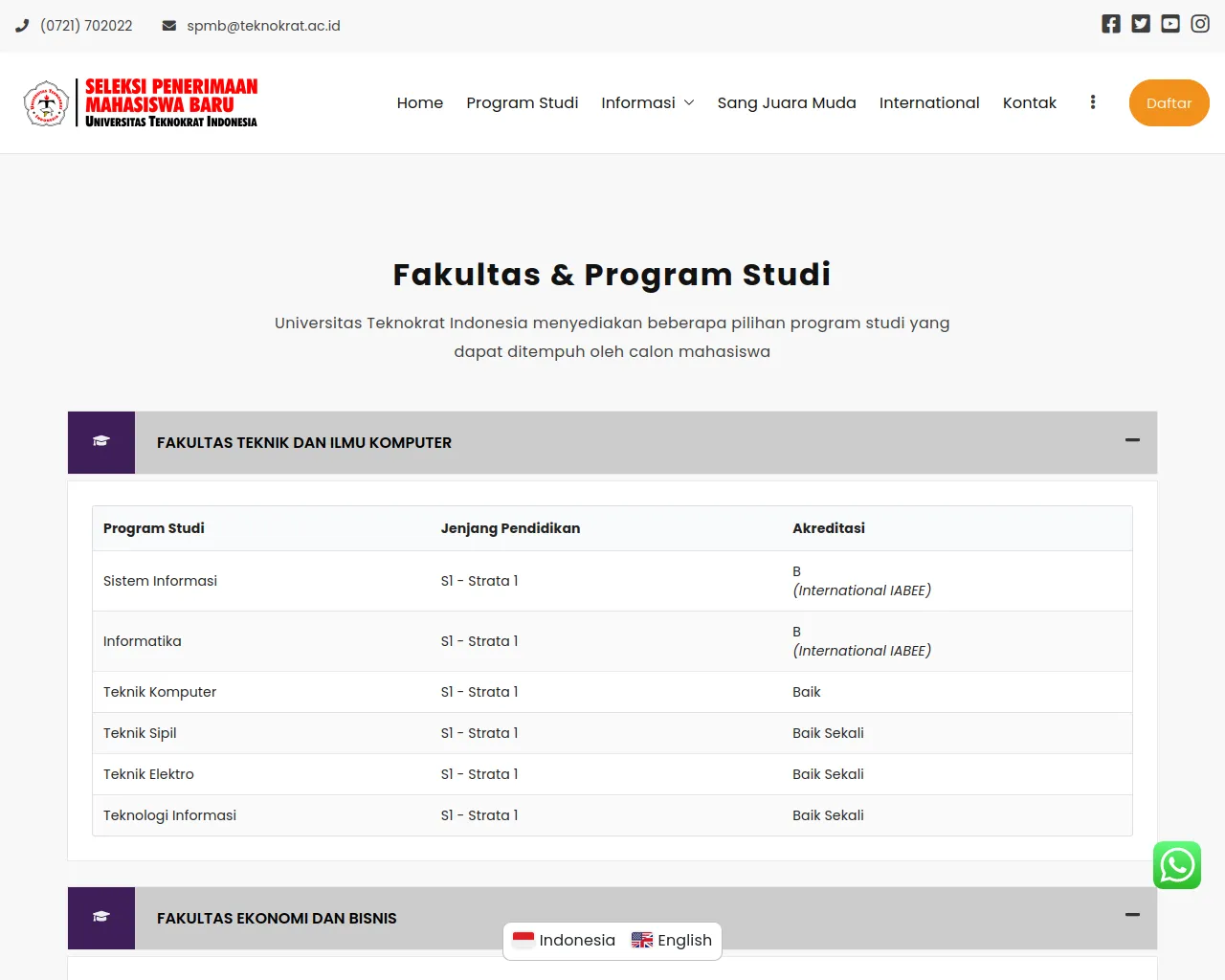Toggle the Fakultas Teknik dan Ilmu Komputer header
The image size is (1225, 980).
(612, 442)
